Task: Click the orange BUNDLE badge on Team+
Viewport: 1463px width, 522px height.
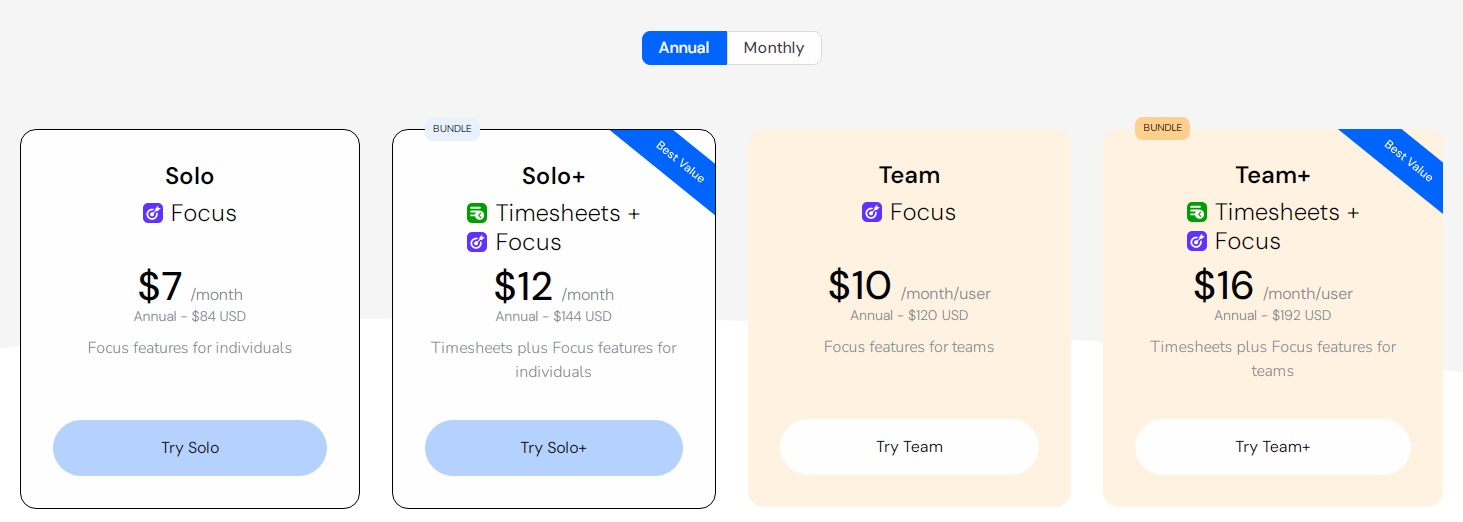Action: tap(1162, 128)
